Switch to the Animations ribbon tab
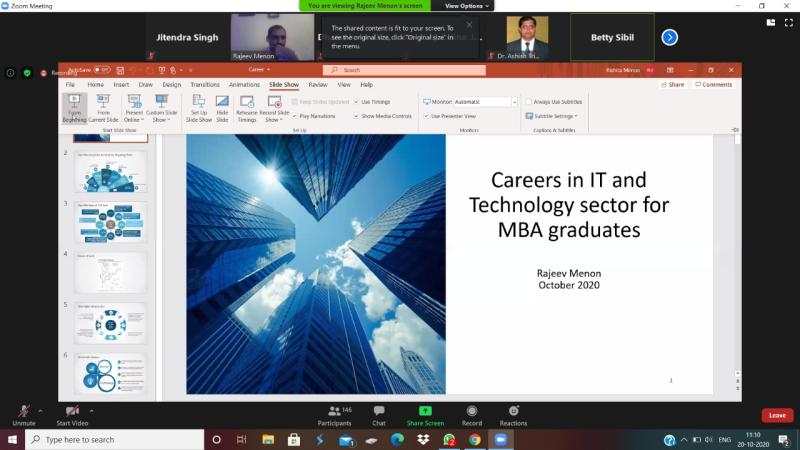800x450 pixels. 244,85
